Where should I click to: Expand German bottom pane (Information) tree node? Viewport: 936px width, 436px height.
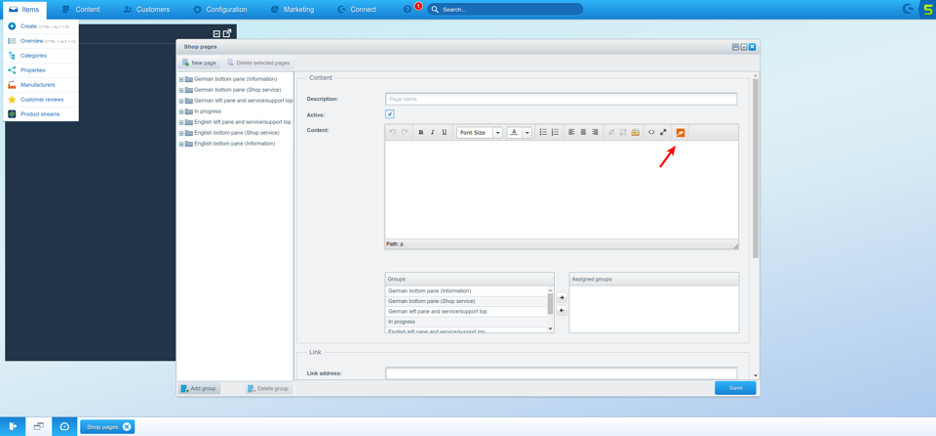tap(181, 79)
